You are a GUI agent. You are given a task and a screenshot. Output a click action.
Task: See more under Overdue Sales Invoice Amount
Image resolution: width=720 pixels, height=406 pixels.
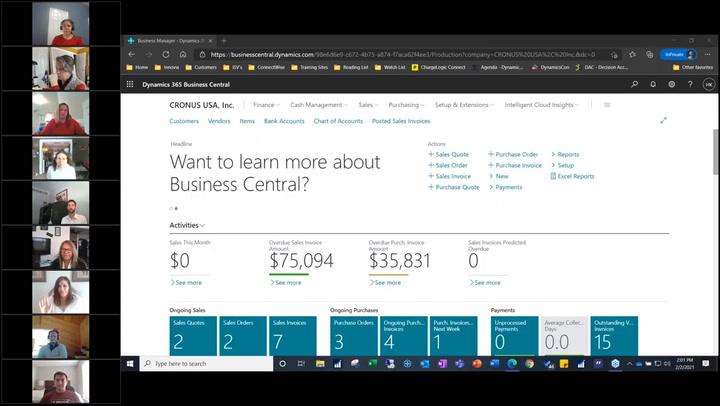[286, 283]
